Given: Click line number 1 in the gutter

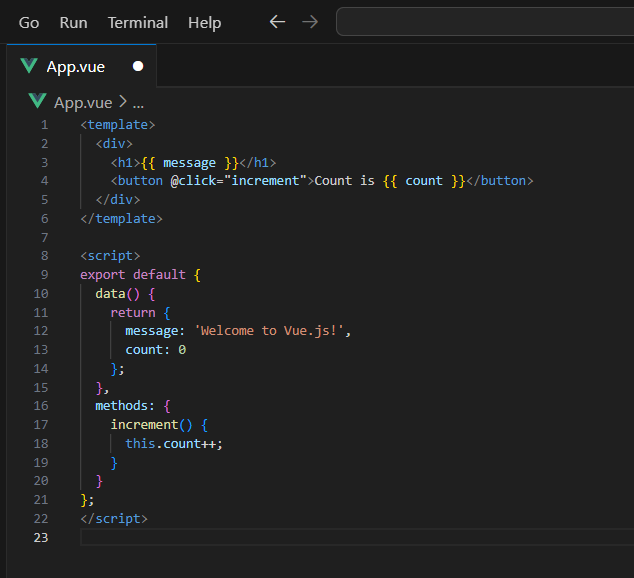Looking at the screenshot, I should (44, 125).
